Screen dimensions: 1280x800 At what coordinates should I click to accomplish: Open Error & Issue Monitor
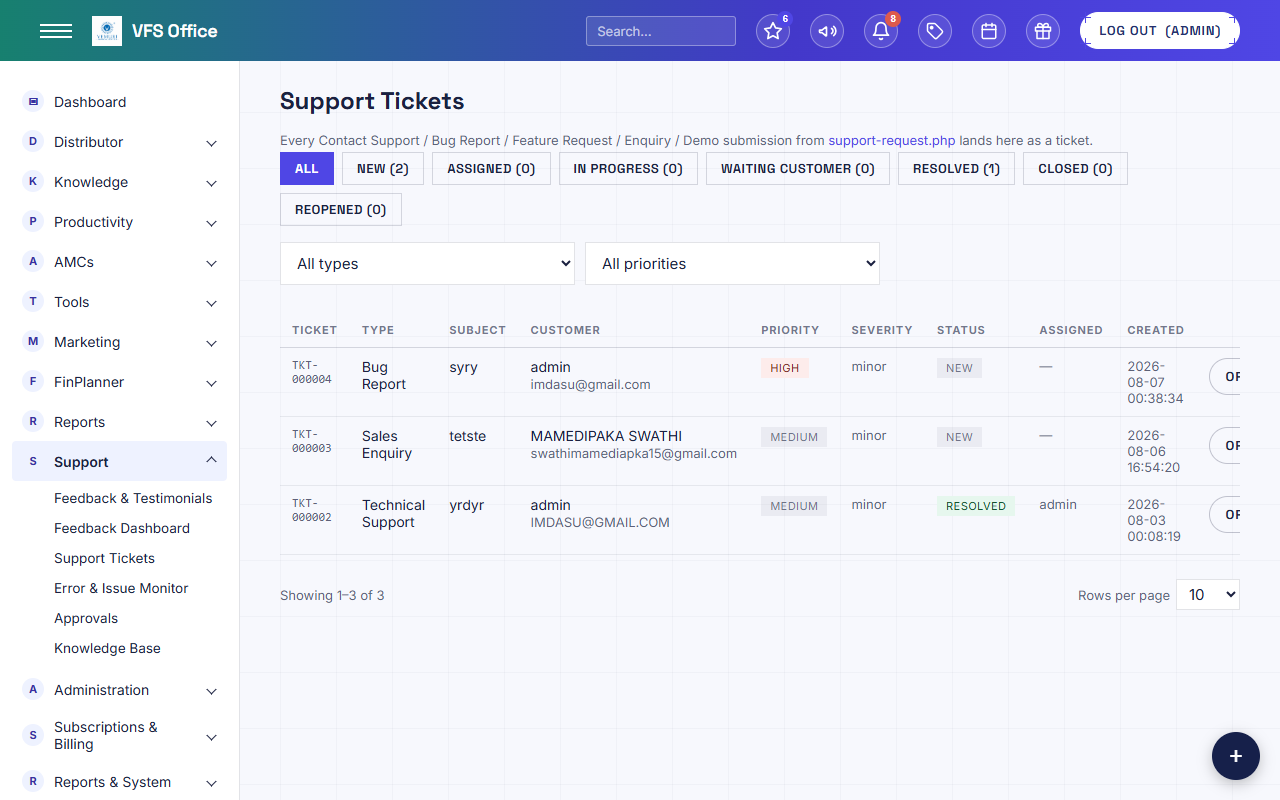pos(121,588)
